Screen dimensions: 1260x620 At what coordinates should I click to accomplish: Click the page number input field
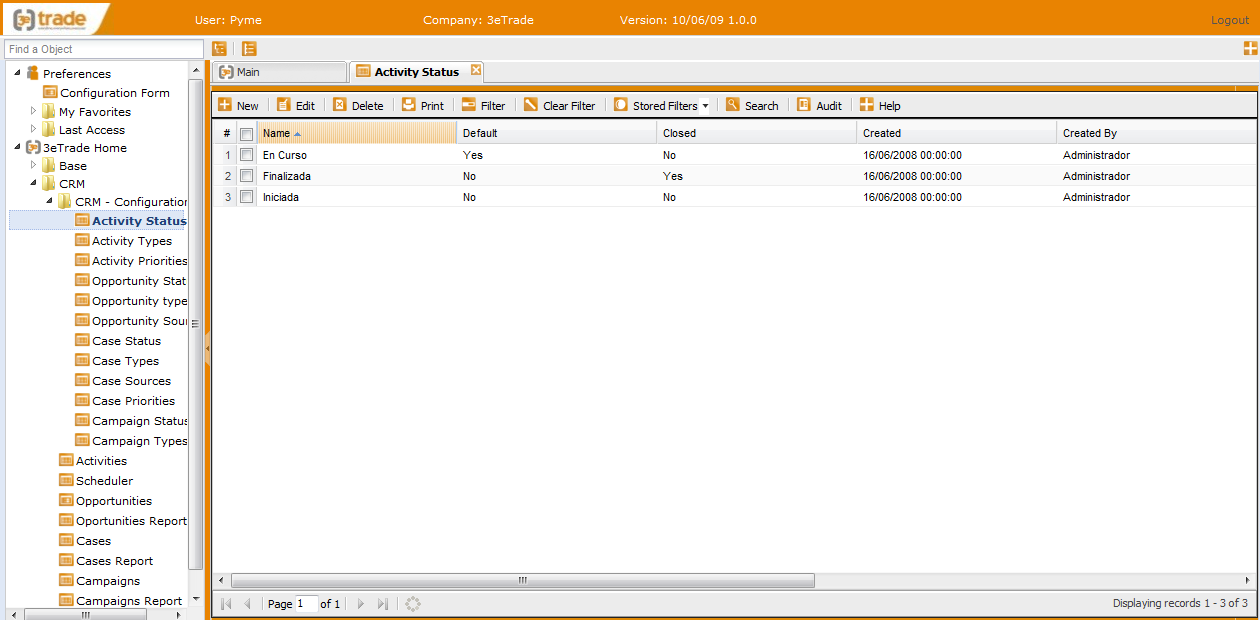[306, 604]
